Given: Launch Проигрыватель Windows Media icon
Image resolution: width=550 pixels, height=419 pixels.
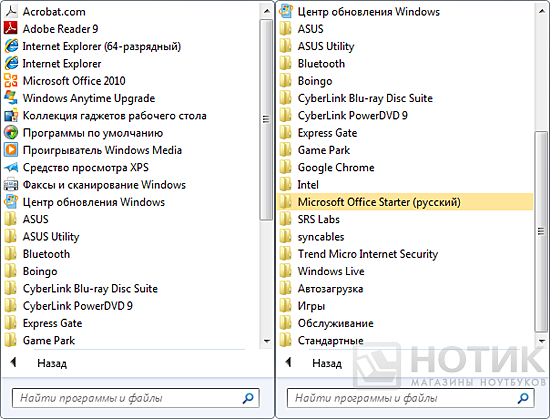Looking at the screenshot, I should [x=11, y=150].
